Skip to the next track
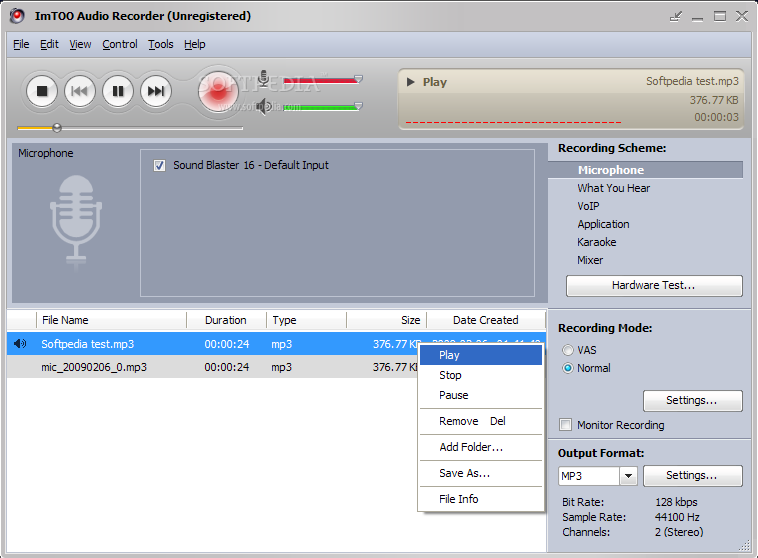This screenshot has width=758, height=558. [x=156, y=91]
